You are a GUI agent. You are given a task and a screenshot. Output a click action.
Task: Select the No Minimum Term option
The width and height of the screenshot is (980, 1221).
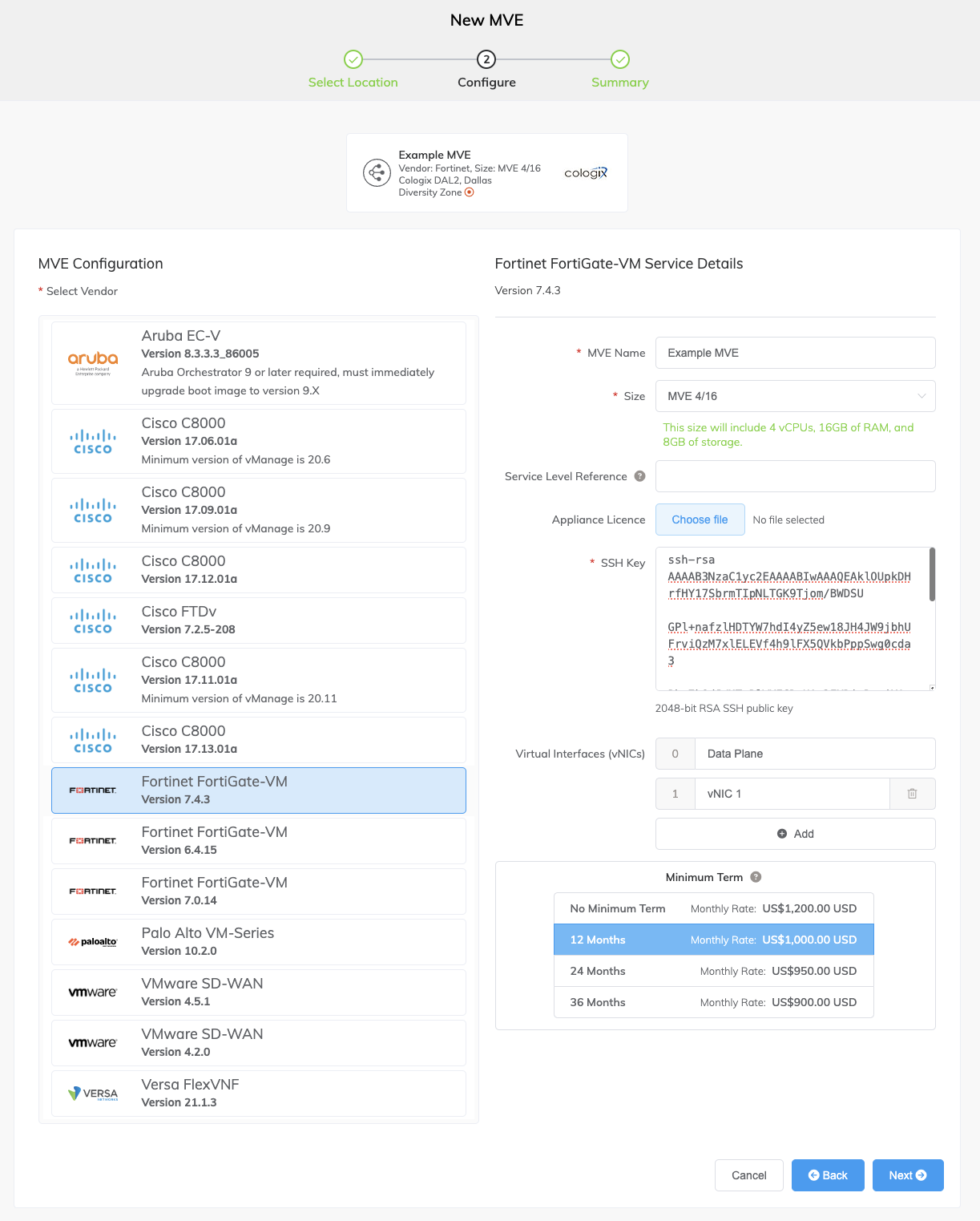pos(713,908)
